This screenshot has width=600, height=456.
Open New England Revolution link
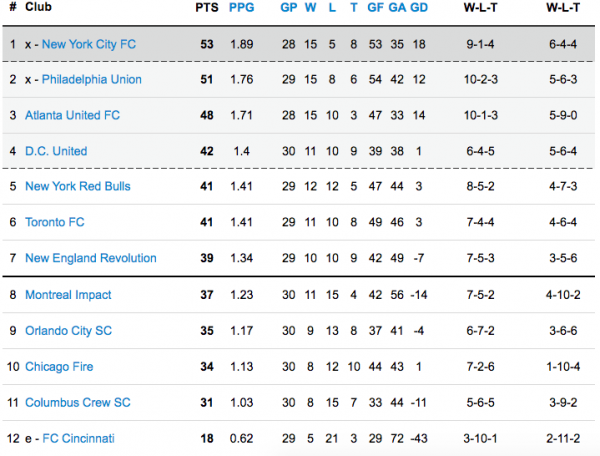tap(91, 258)
